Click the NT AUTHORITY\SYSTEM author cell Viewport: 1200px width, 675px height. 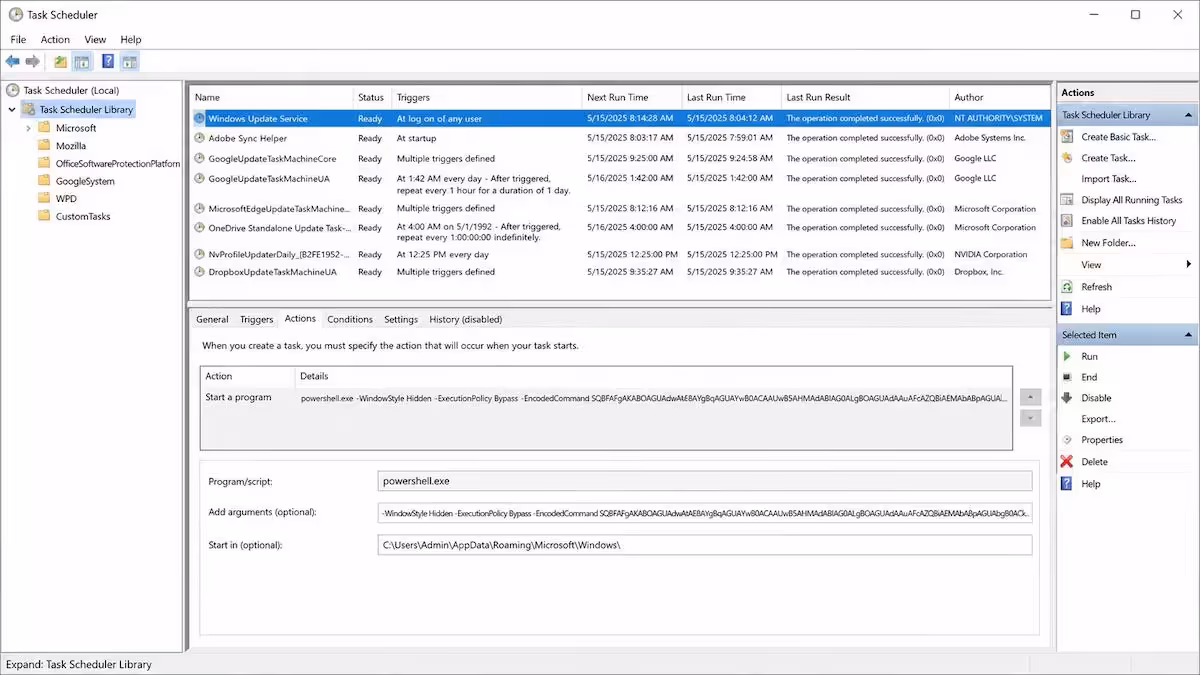coord(998,118)
